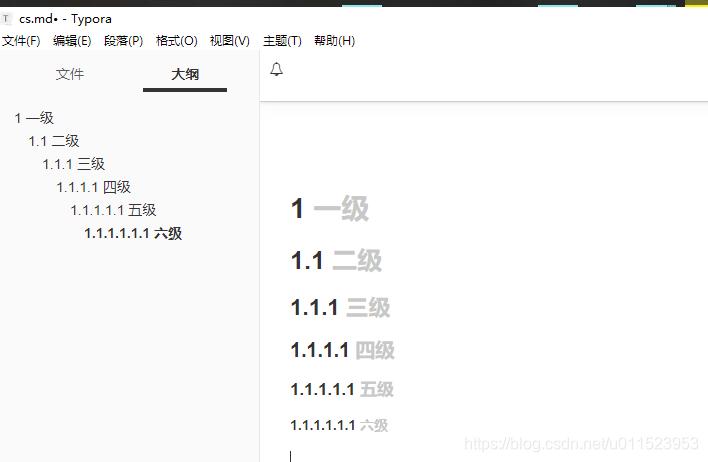708x462 pixels.
Task: Click the Typora app icon in title bar
Action: click(x=6, y=19)
